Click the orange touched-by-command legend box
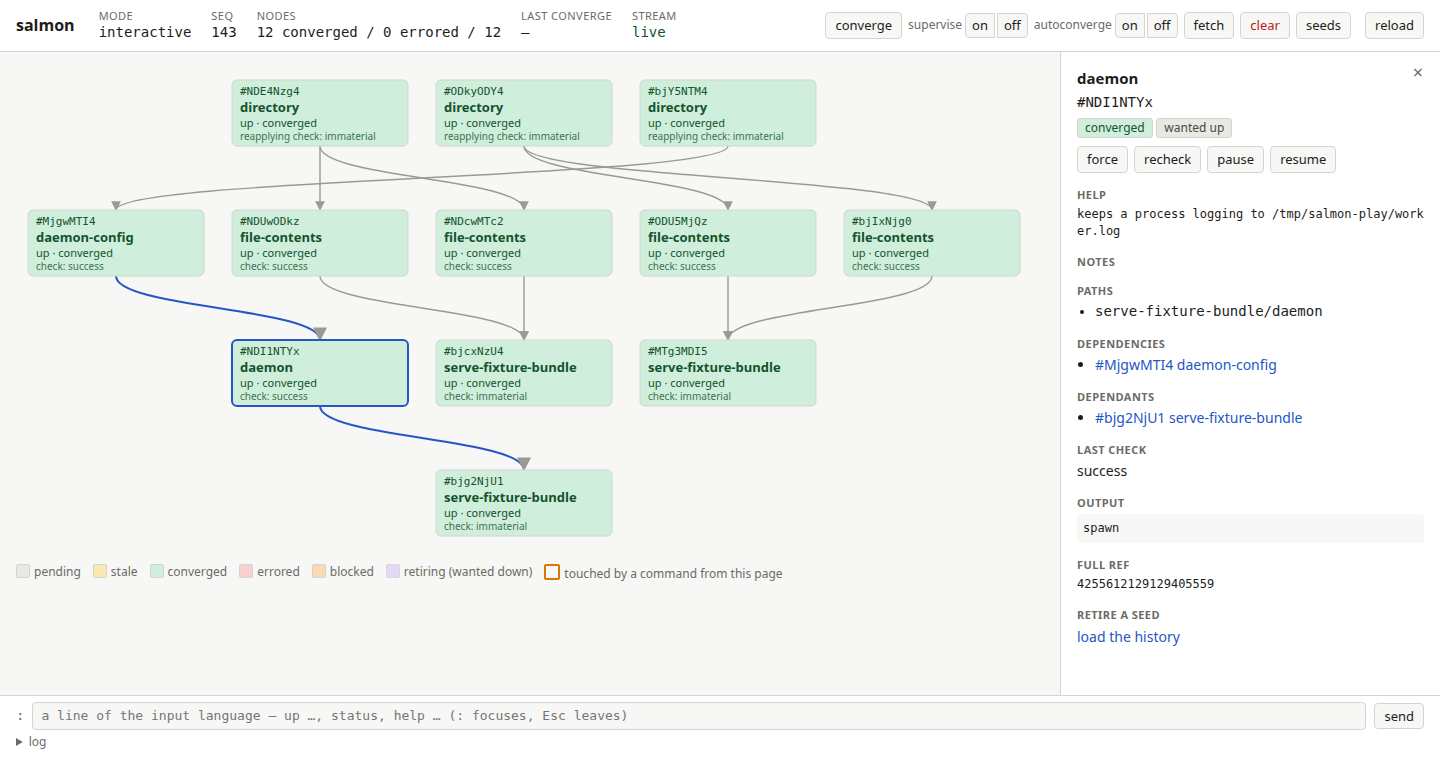Screen dimensions: 1440x757 click(552, 572)
